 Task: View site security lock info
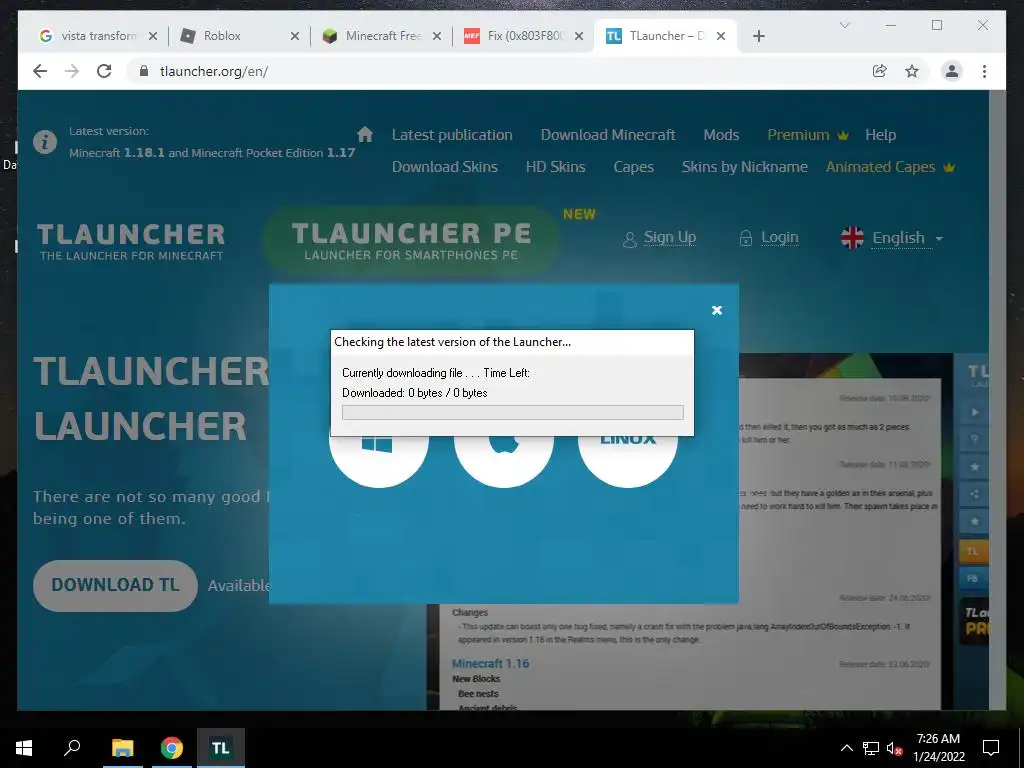tap(144, 71)
